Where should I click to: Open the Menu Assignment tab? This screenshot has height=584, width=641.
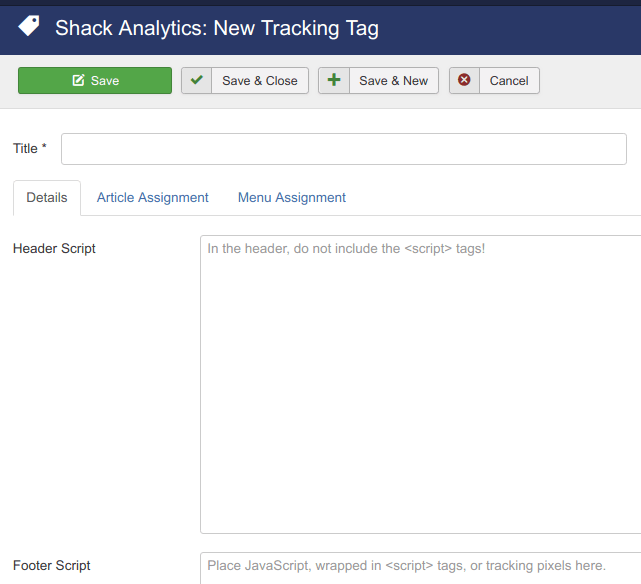point(292,198)
